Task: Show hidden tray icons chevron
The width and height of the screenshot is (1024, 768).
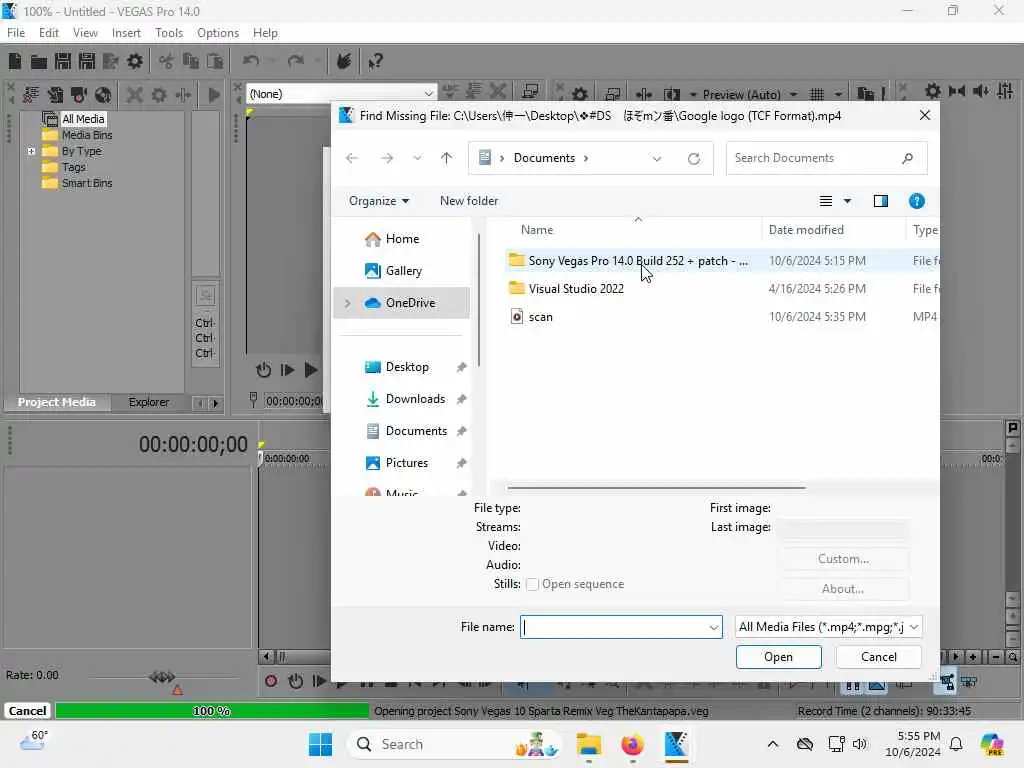Action: [x=773, y=744]
